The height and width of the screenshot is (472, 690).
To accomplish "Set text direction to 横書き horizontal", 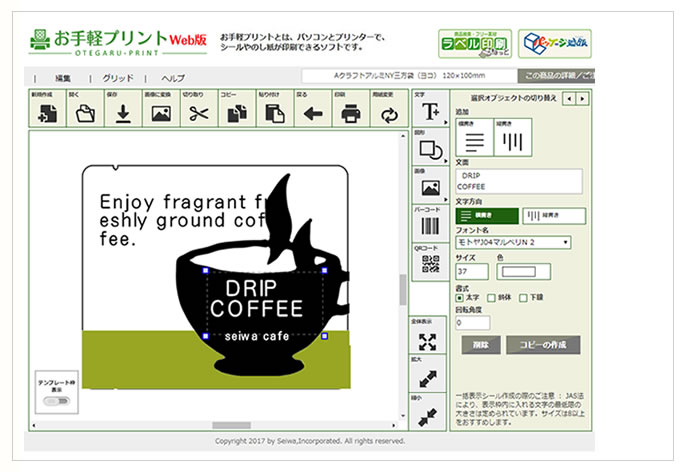I will [x=487, y=216].
